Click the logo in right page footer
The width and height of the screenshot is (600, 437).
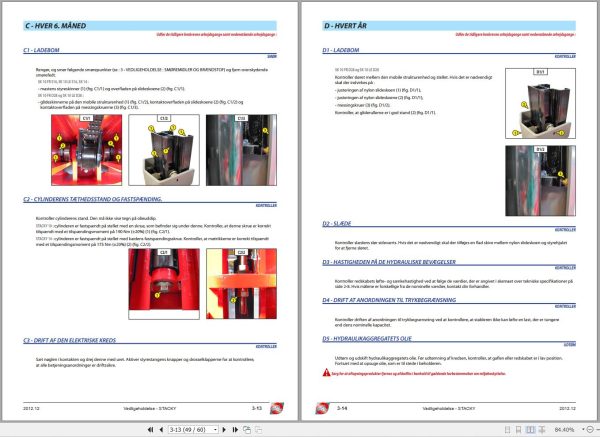point(322,408)
